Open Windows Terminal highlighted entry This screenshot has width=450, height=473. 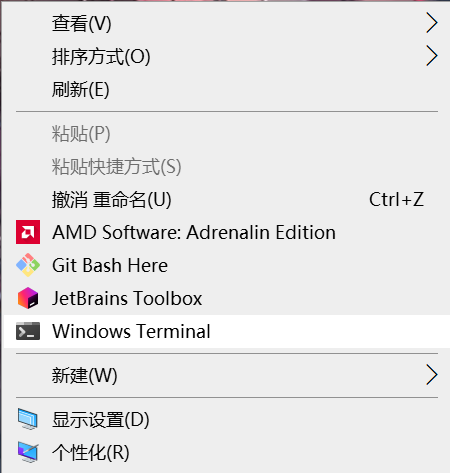tap(227, 331)
